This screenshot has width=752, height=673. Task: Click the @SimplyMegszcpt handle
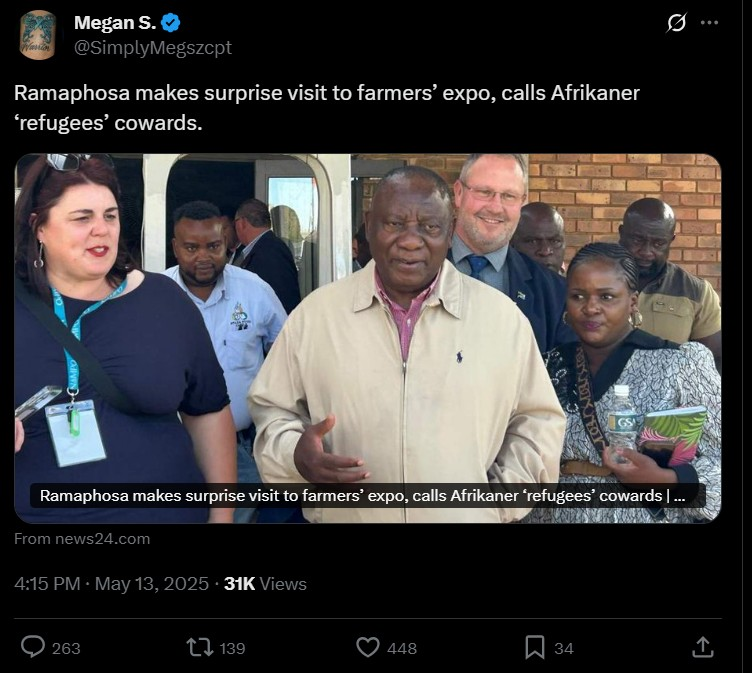[x=153, y=47]
